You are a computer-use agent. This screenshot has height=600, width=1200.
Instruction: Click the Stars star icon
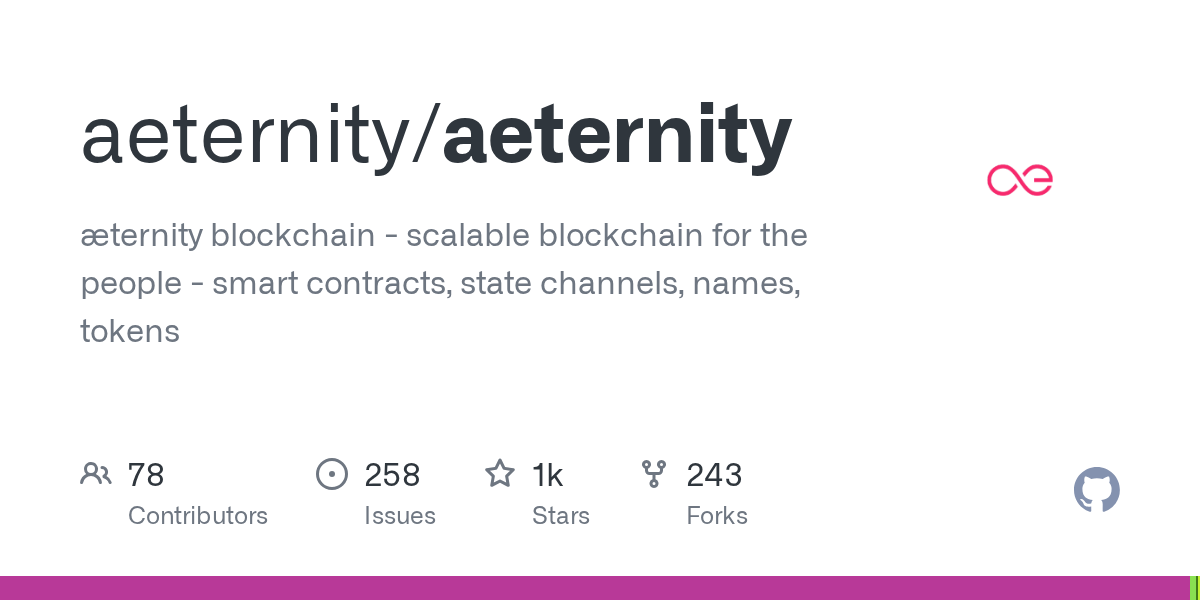pos(500,474)
